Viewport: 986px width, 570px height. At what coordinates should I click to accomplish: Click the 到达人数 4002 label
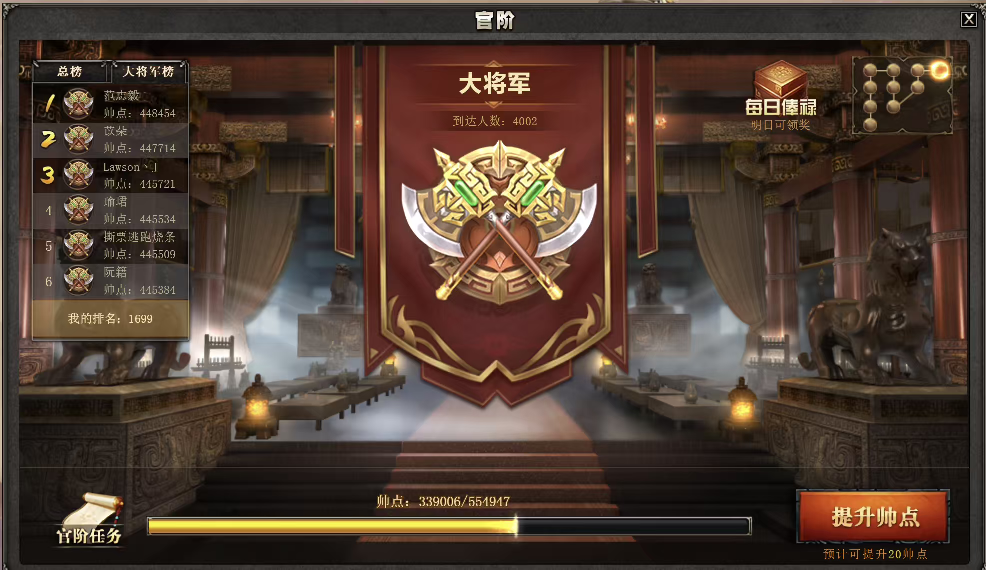pyautogui.click(x=495, y=121)
